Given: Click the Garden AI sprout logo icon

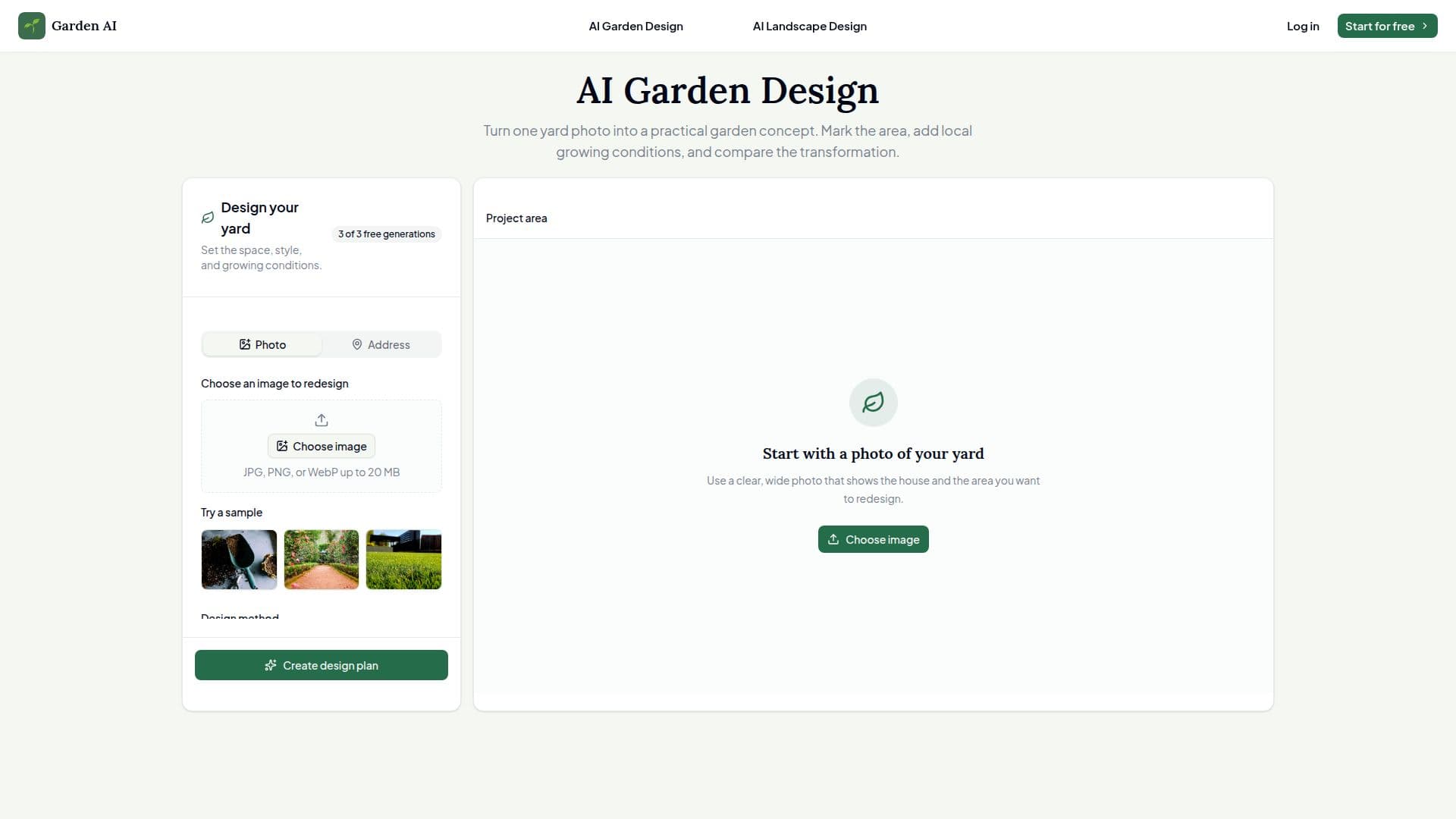Looking at the screenshot, I should click(32, 26).
